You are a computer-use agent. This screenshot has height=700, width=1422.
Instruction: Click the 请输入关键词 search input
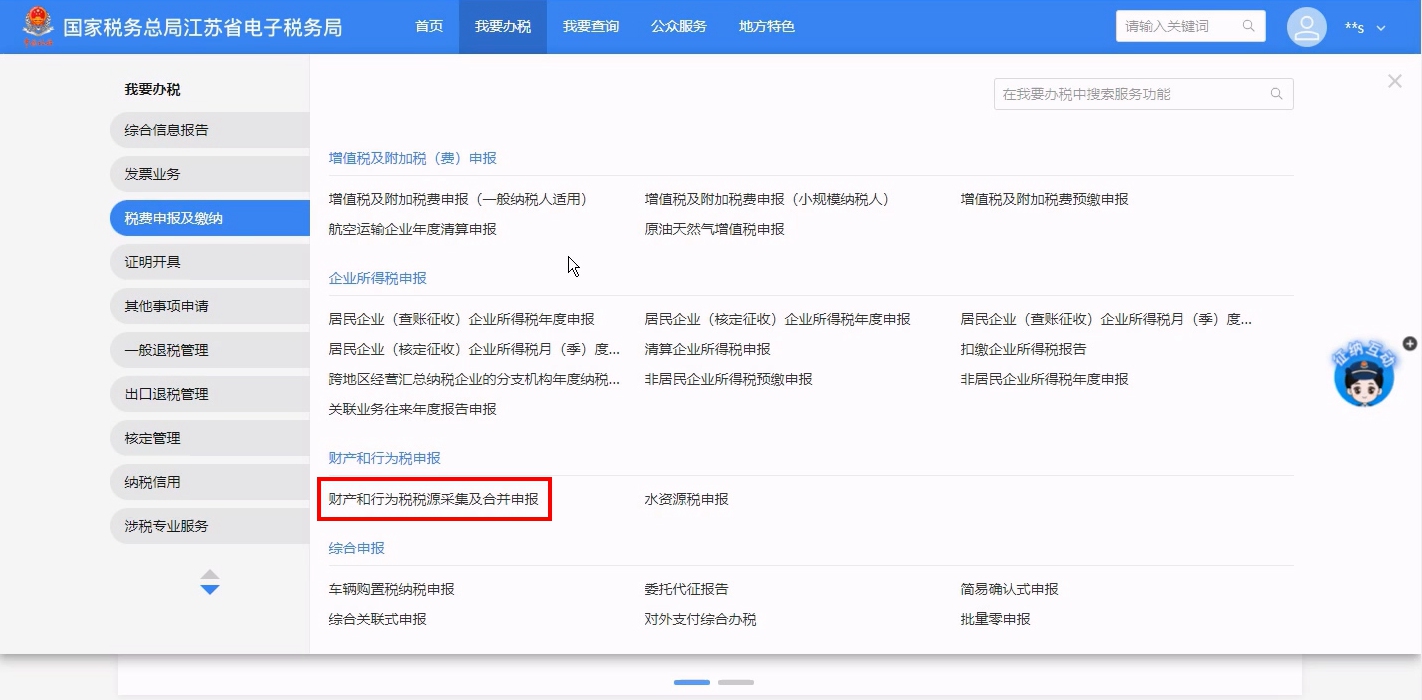1178,27
